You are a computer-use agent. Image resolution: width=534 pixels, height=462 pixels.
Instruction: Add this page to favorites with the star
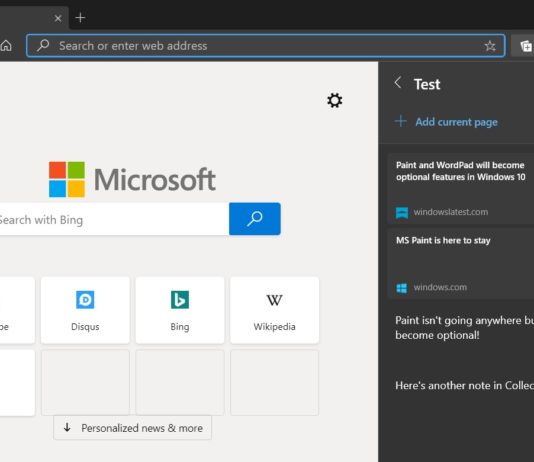tap(490, 46)
